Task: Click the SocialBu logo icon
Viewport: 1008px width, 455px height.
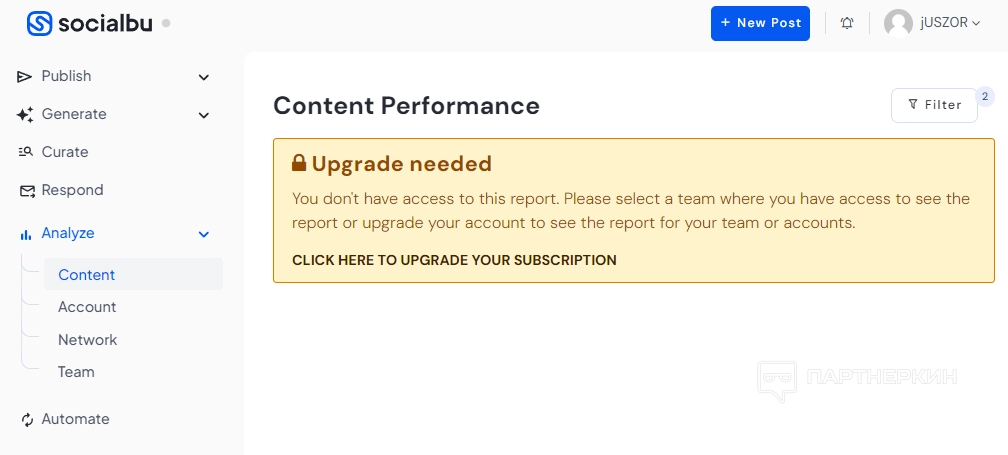Action: pyautogui.click(x=39, y=23)
